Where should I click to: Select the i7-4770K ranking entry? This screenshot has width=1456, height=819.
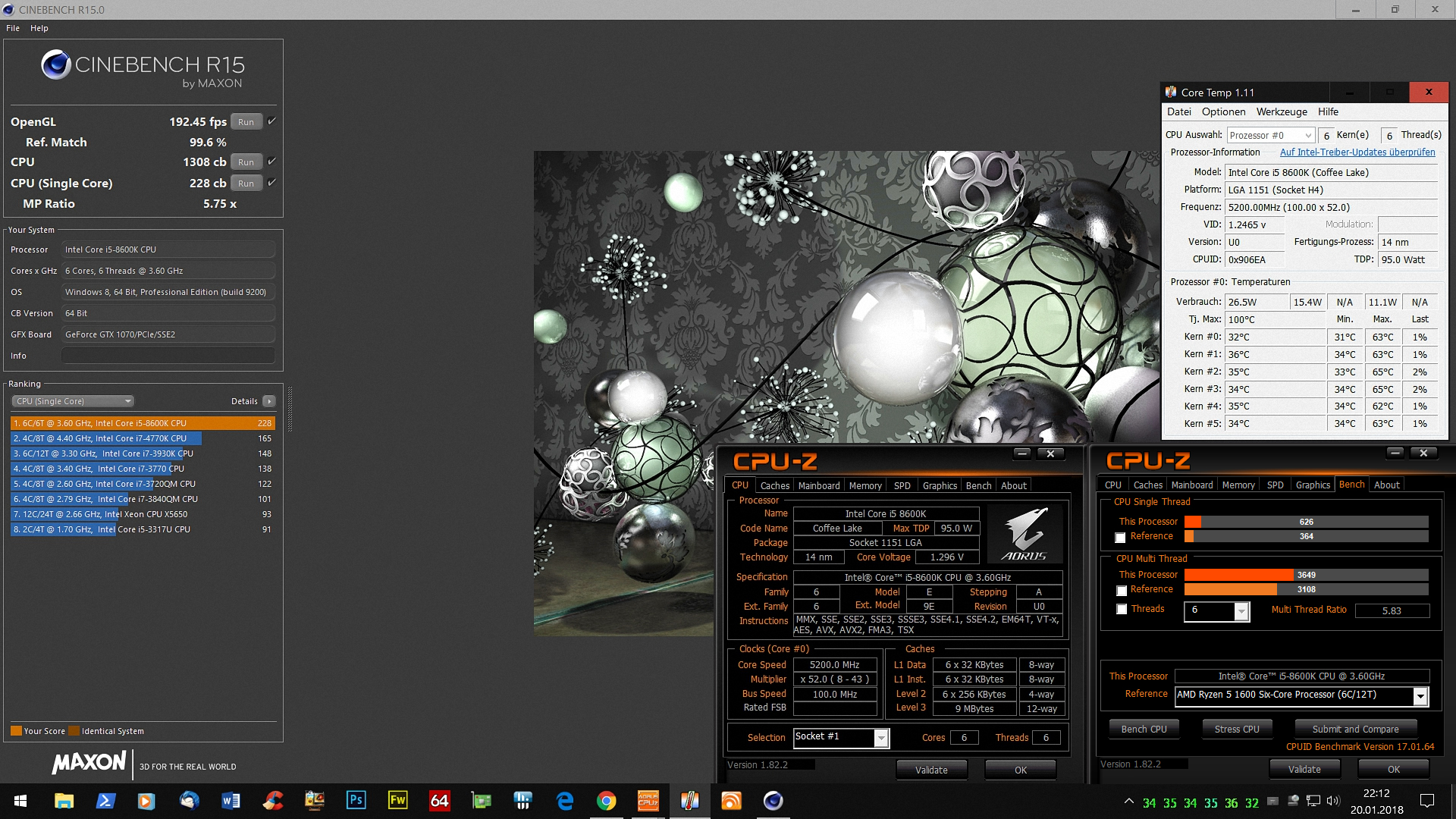pos(106,438)
